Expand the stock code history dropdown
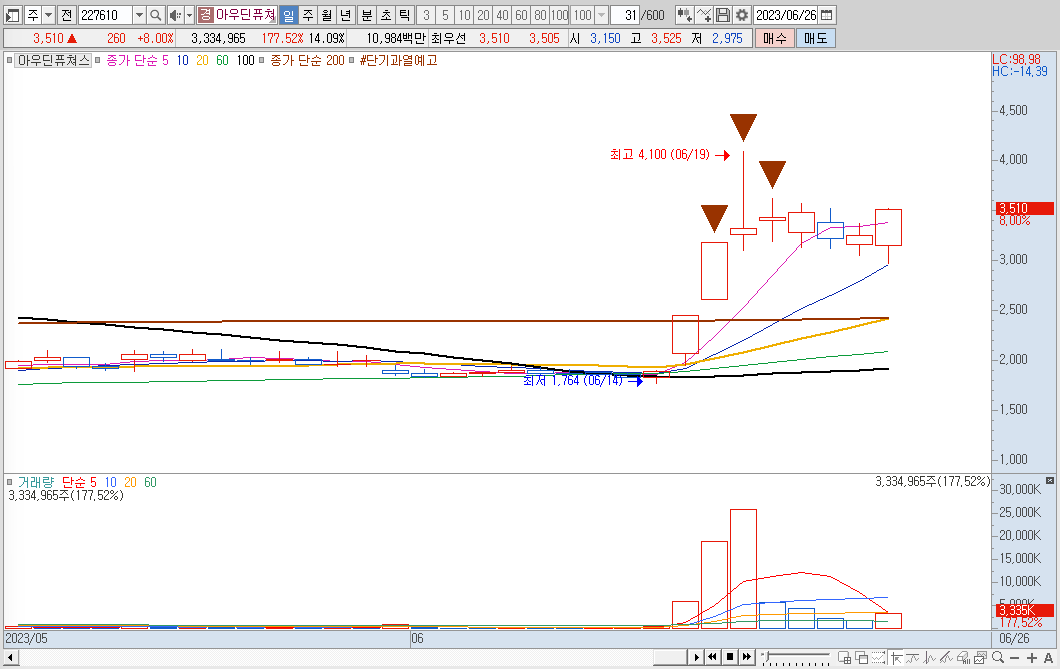 pyautogui.click(x=139, y=15)
